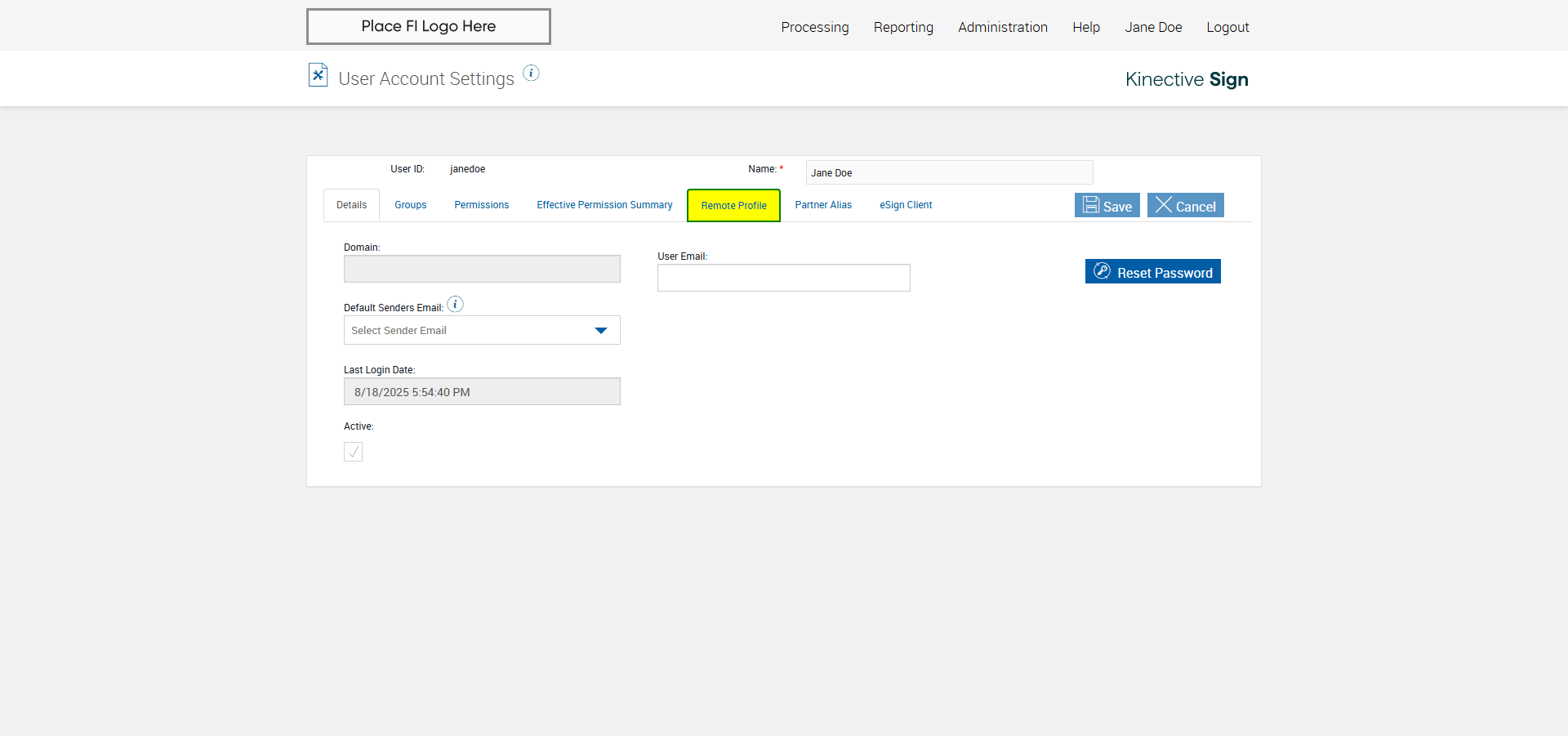Click info icon beside User Account Settings
Screen dimensions: 1568x736
531,74
